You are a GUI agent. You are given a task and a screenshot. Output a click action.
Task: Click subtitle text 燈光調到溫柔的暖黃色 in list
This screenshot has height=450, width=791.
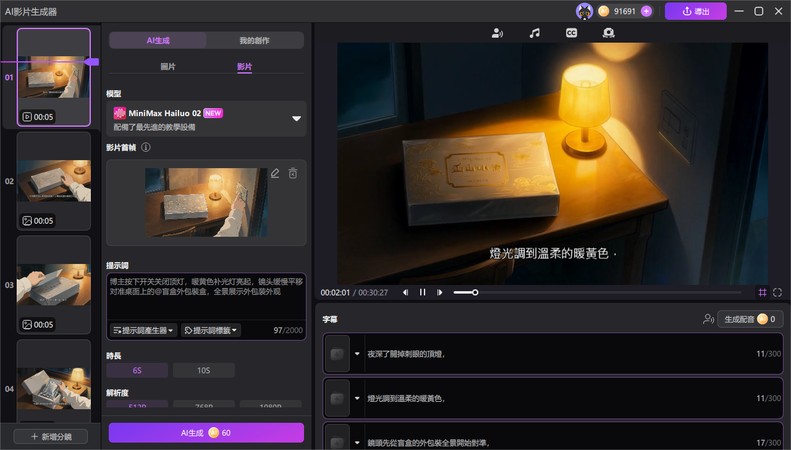pos(406,399)
